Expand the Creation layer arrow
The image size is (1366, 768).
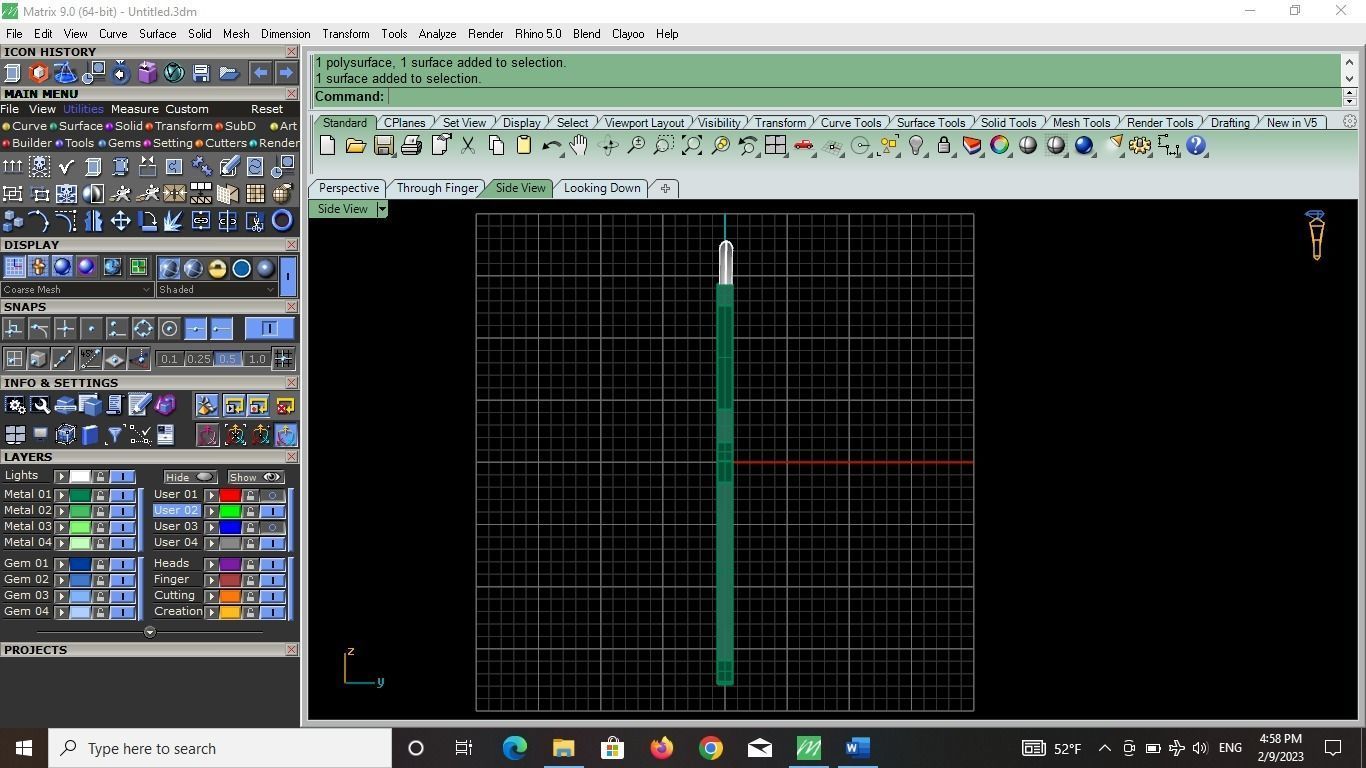211,612
